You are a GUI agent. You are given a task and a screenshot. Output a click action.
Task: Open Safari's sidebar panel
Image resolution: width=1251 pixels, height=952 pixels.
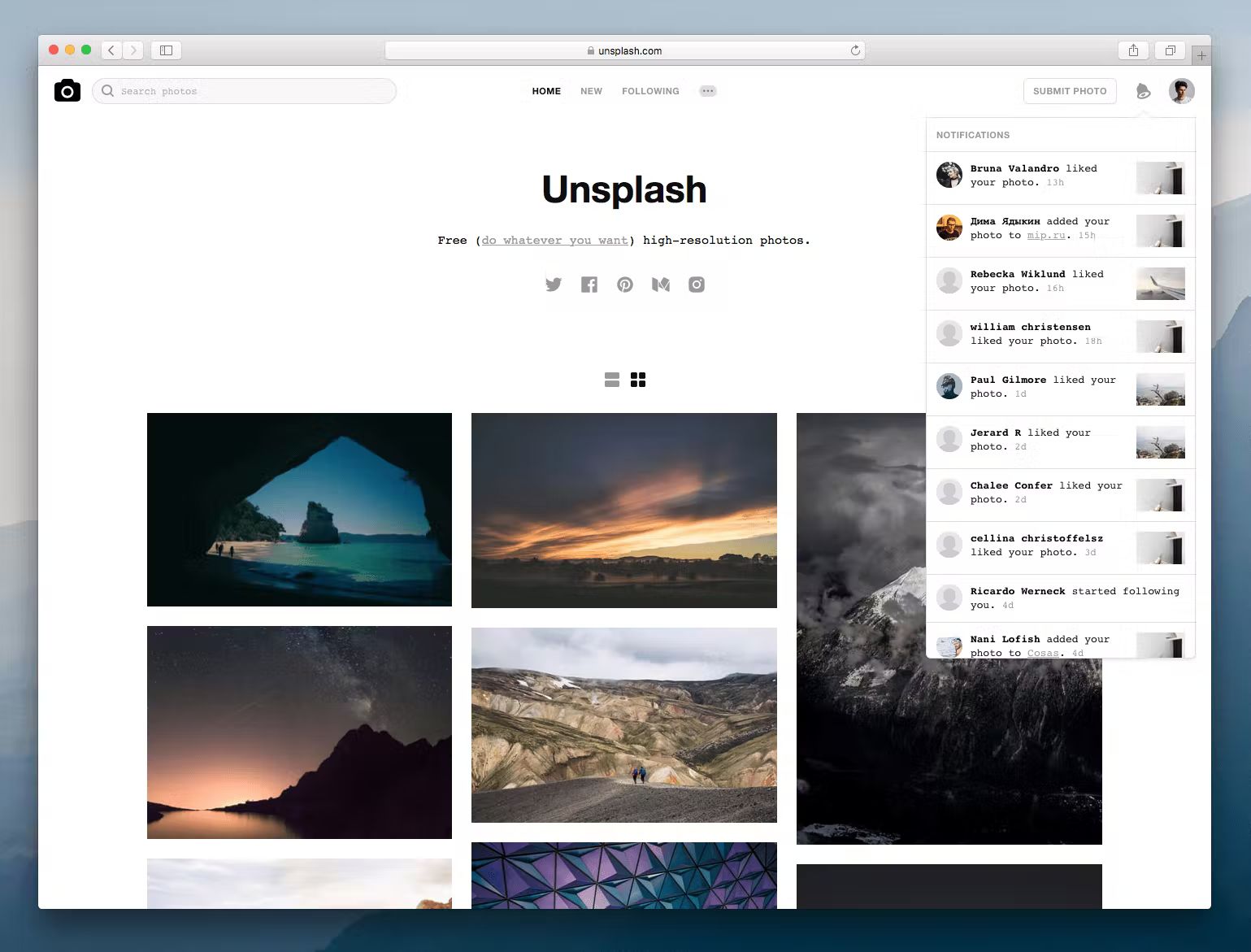pos(166,50)
